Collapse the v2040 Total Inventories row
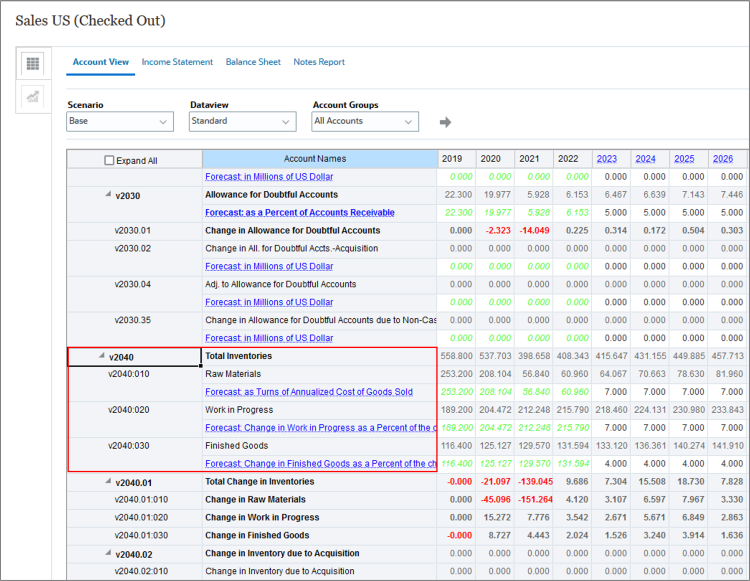The image size is (750, 581). click(x=101, y=356)
